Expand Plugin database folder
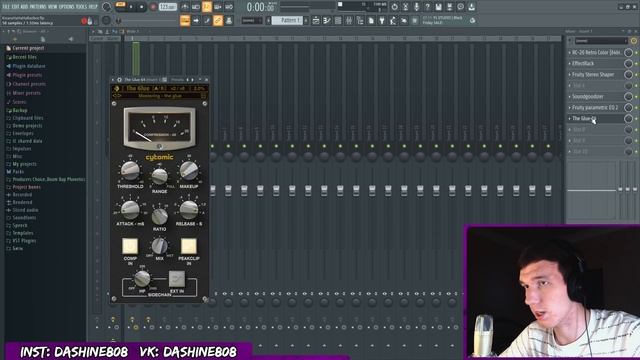Image resolution: width=640 pixels, height=360 pixels. [29, 66]
